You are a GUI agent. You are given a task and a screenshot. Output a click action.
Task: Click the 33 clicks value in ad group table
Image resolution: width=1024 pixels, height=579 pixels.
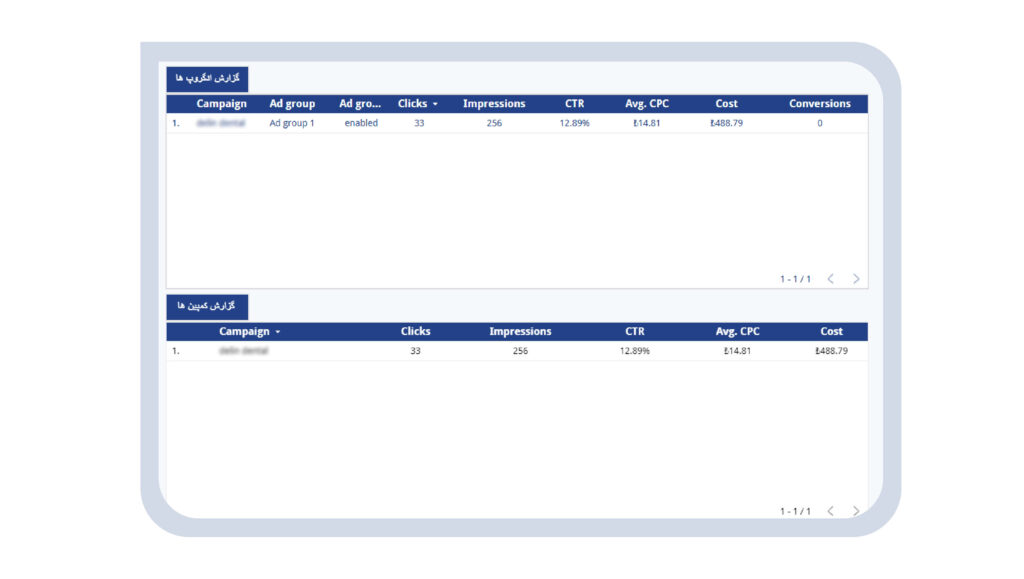[x=419, y=123]
